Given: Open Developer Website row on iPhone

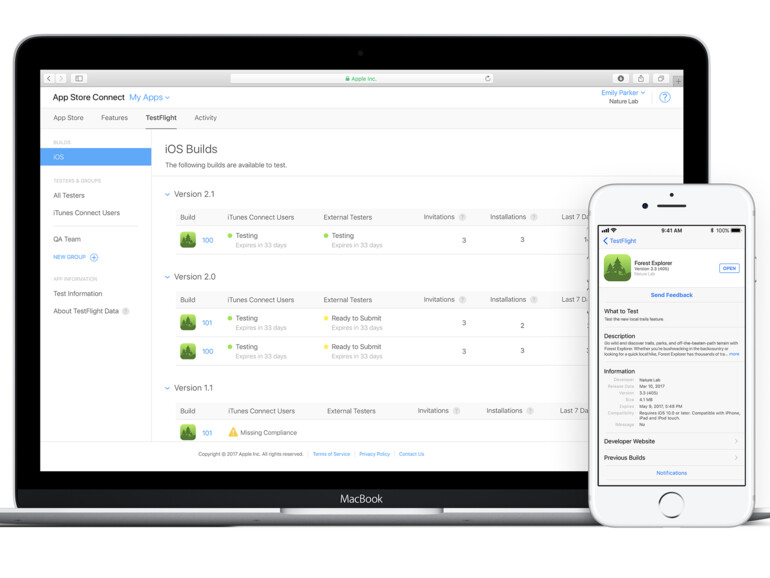Looking at the screenshot, I should tap(671, 441).
